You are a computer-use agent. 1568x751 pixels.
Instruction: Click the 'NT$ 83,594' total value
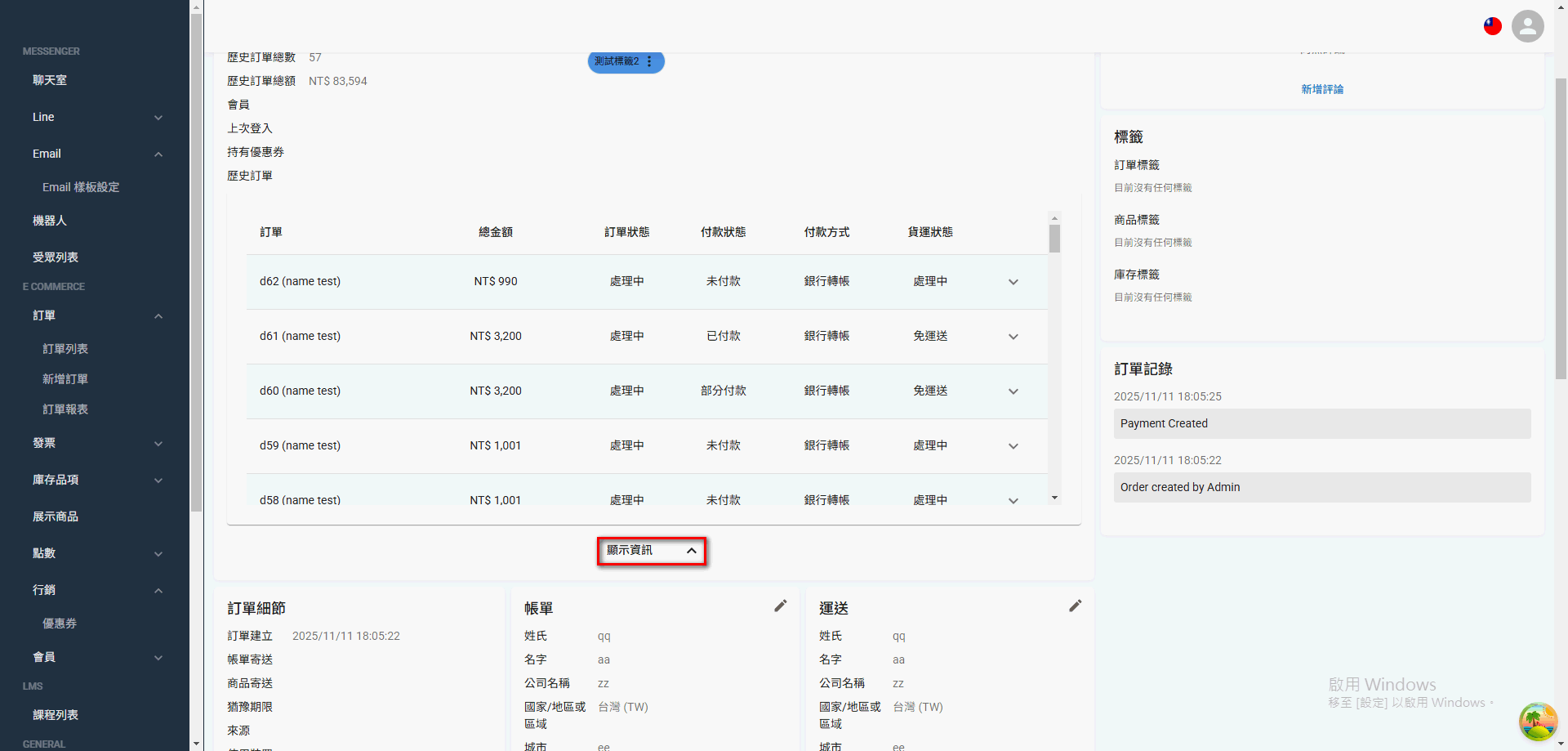click(x=338, y=81)
